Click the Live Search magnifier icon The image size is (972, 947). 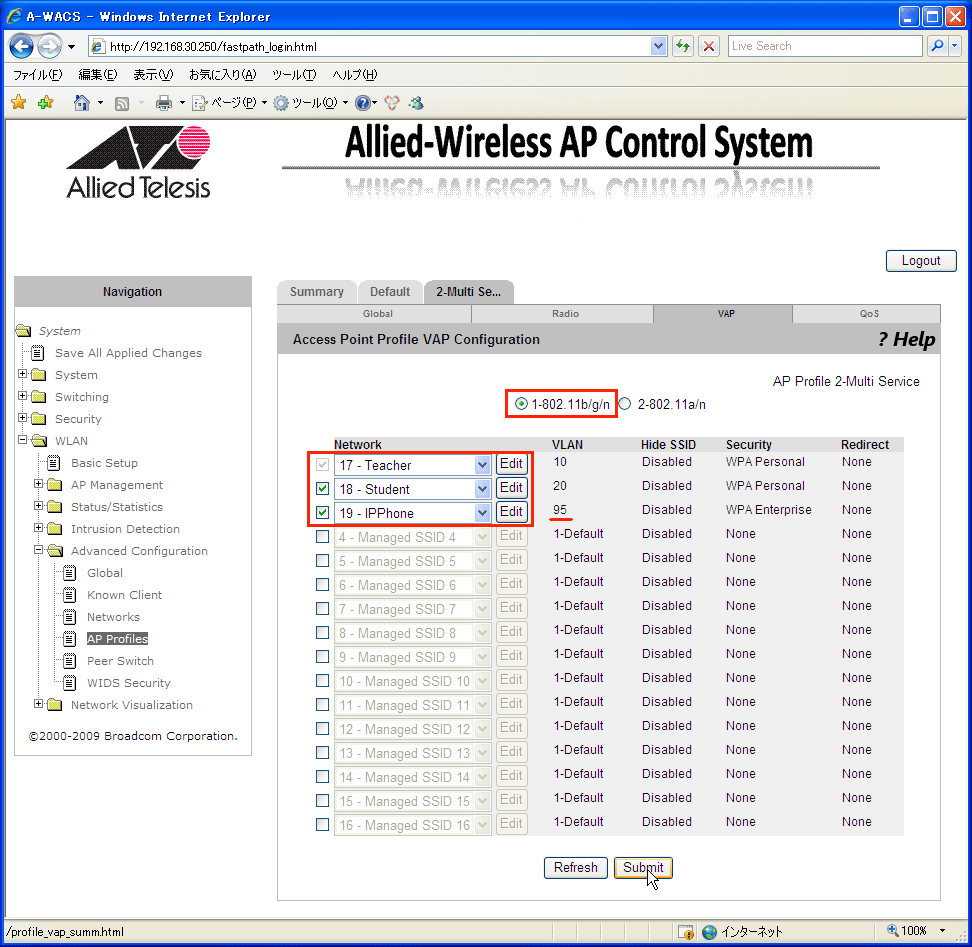coord(938,46)
